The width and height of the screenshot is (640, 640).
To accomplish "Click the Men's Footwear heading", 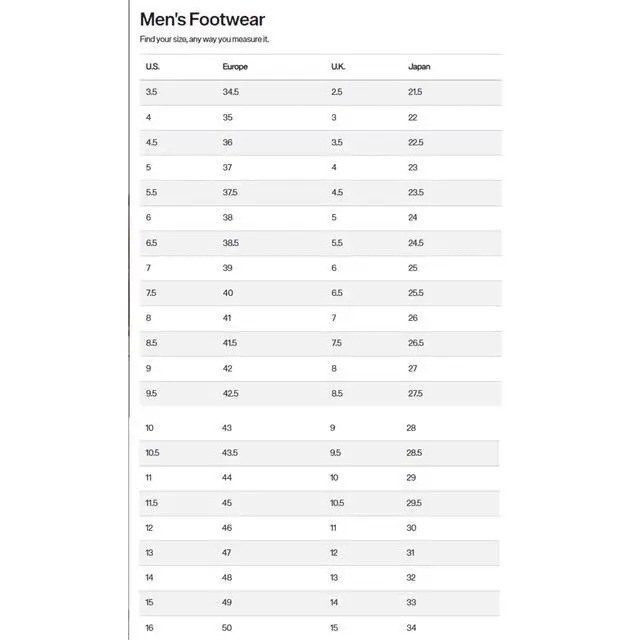I will (202, 19).
